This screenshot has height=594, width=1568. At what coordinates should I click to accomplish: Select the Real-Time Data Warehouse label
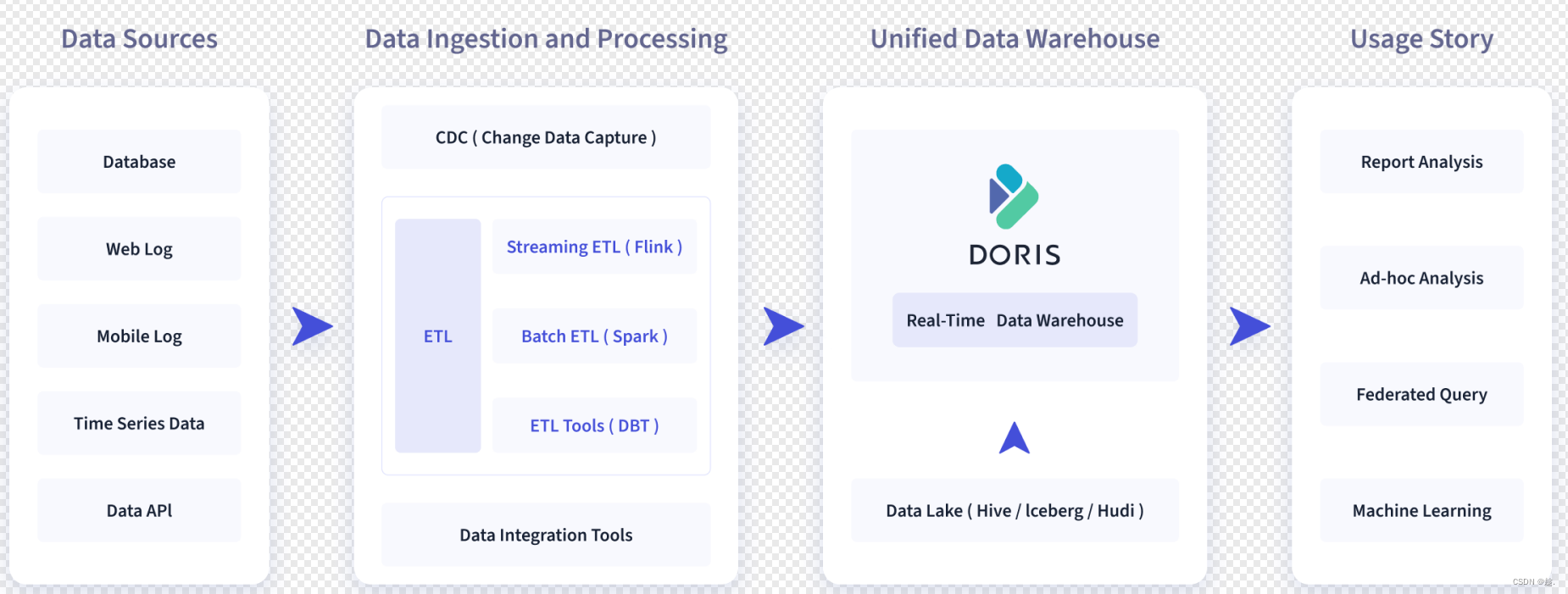1015,320
